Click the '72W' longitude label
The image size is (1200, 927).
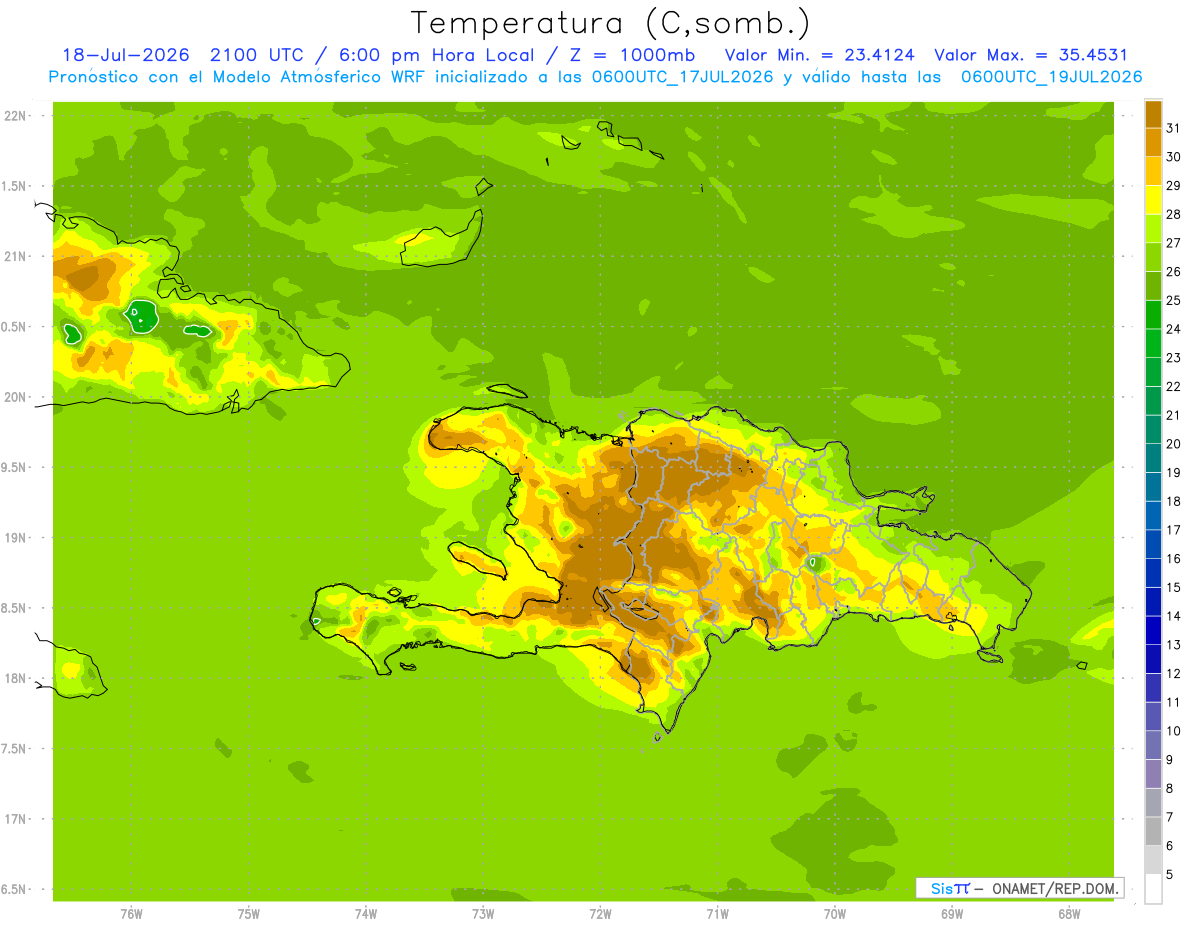[x=600, y=914]
